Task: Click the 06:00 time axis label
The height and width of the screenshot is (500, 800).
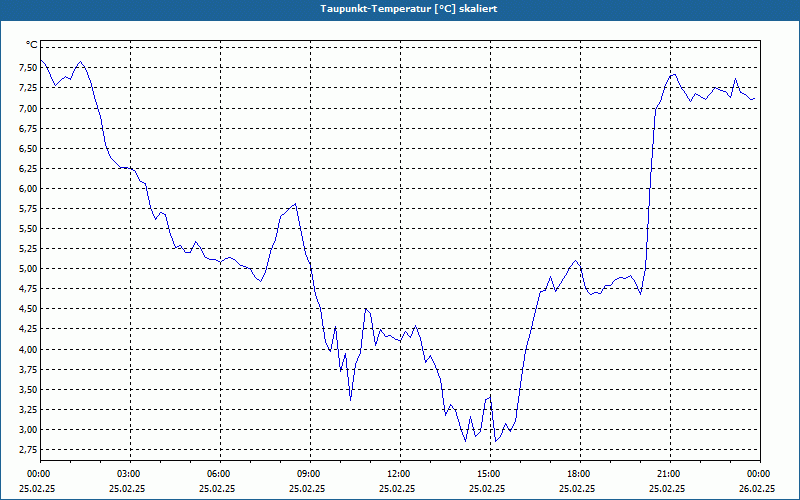Action: tap(220, 474)
